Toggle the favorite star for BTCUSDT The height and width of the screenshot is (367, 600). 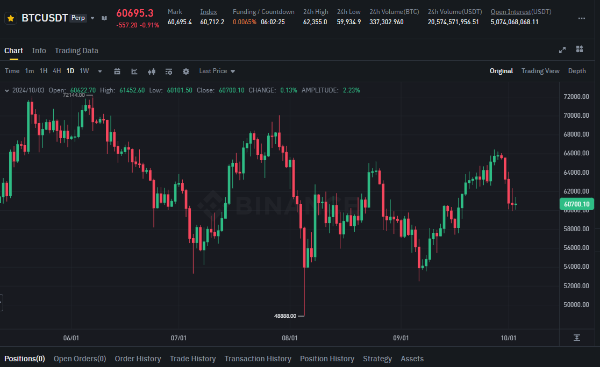coord(11,18)
